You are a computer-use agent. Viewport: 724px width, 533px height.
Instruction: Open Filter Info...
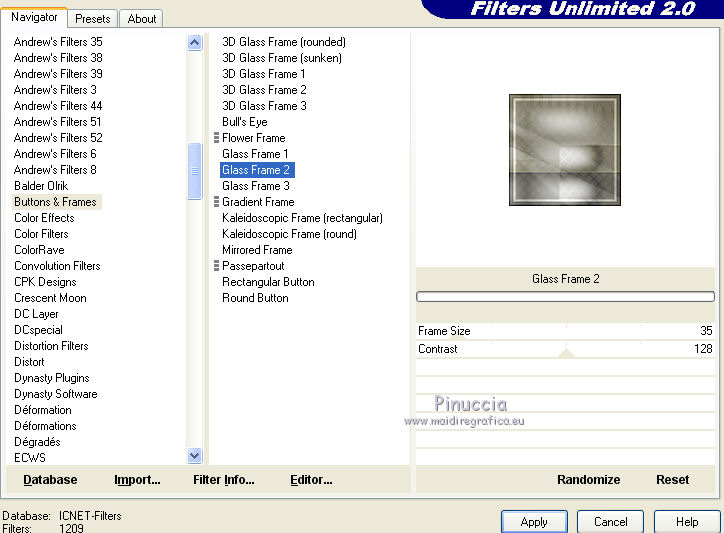(223, 480)
